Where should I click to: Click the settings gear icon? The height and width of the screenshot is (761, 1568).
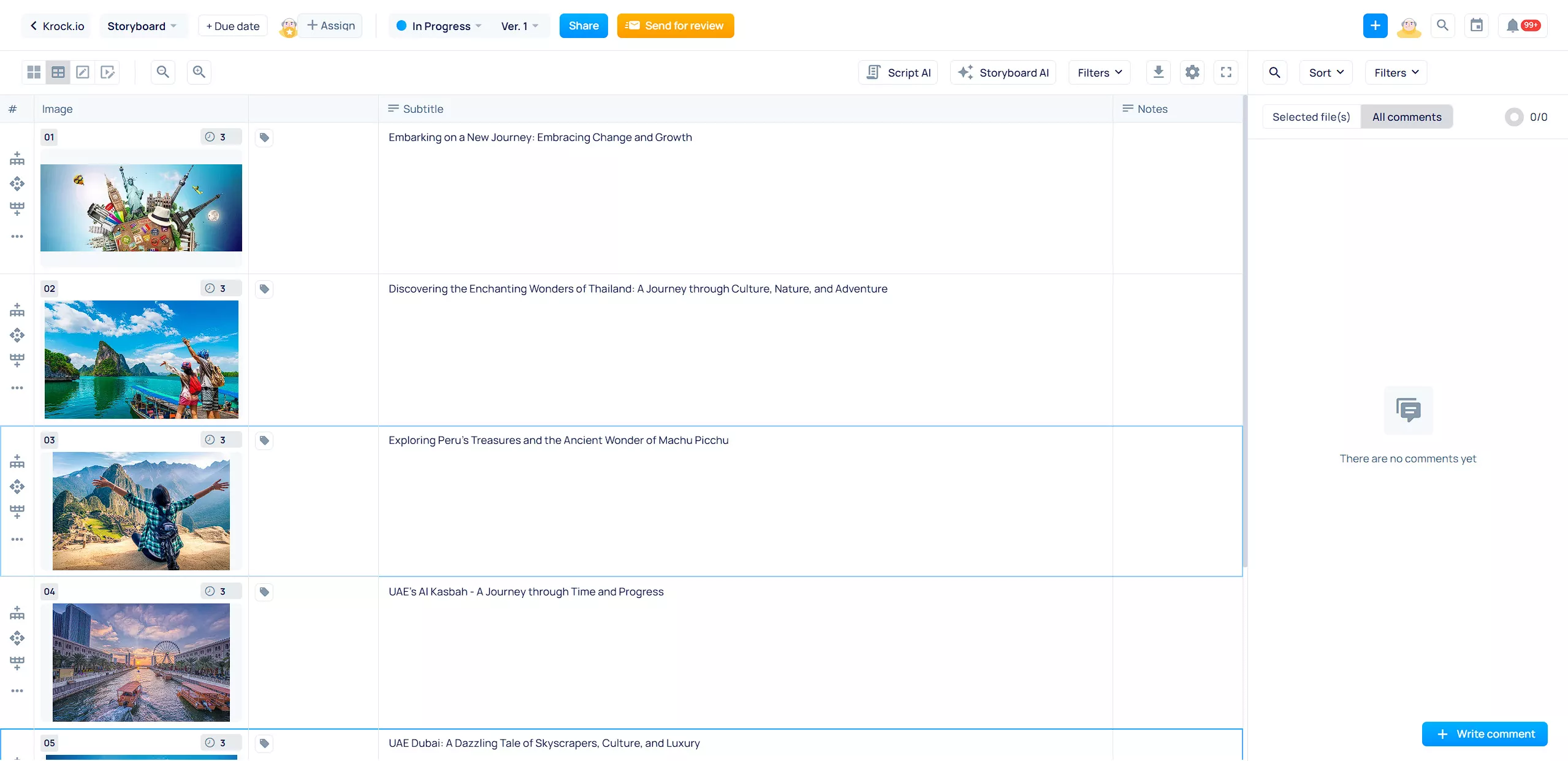(x=1192, y=72)
